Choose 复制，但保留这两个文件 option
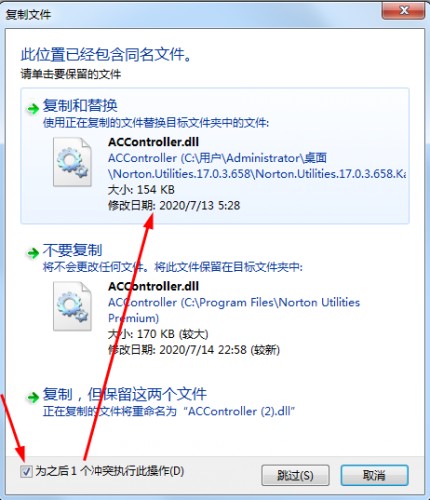The height and width of the screenshot is (500, 430). 125,394
